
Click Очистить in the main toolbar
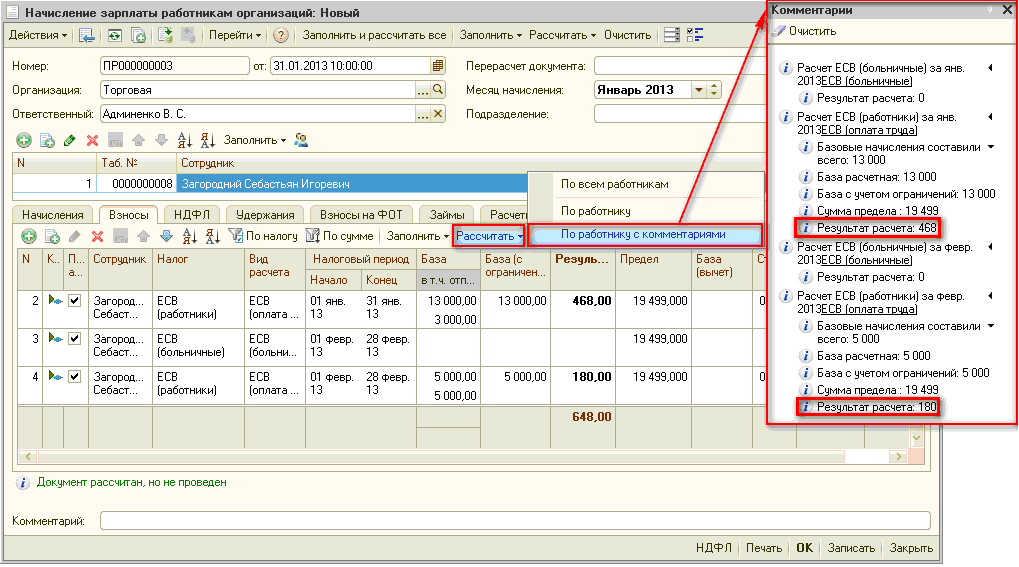[628, 35]
